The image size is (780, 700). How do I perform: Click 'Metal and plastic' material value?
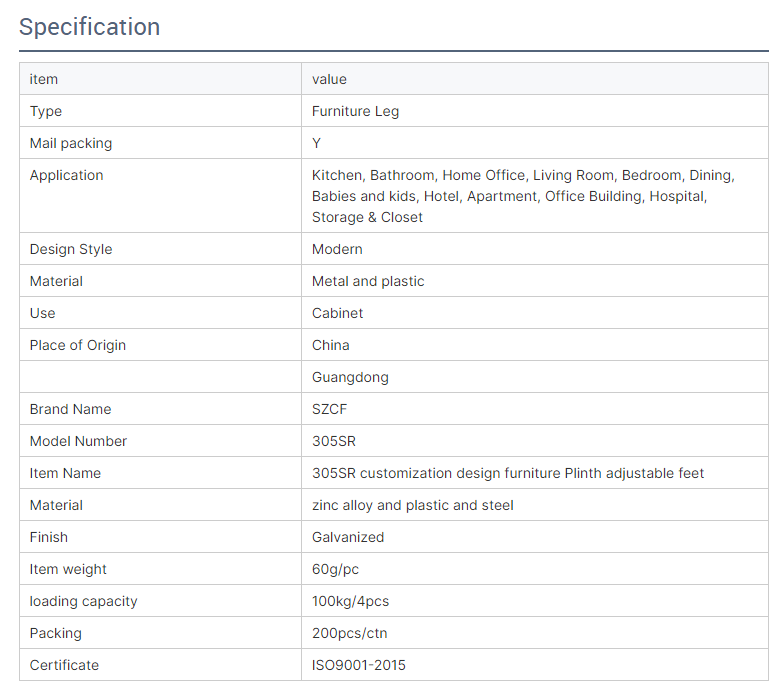coord(368,282)
